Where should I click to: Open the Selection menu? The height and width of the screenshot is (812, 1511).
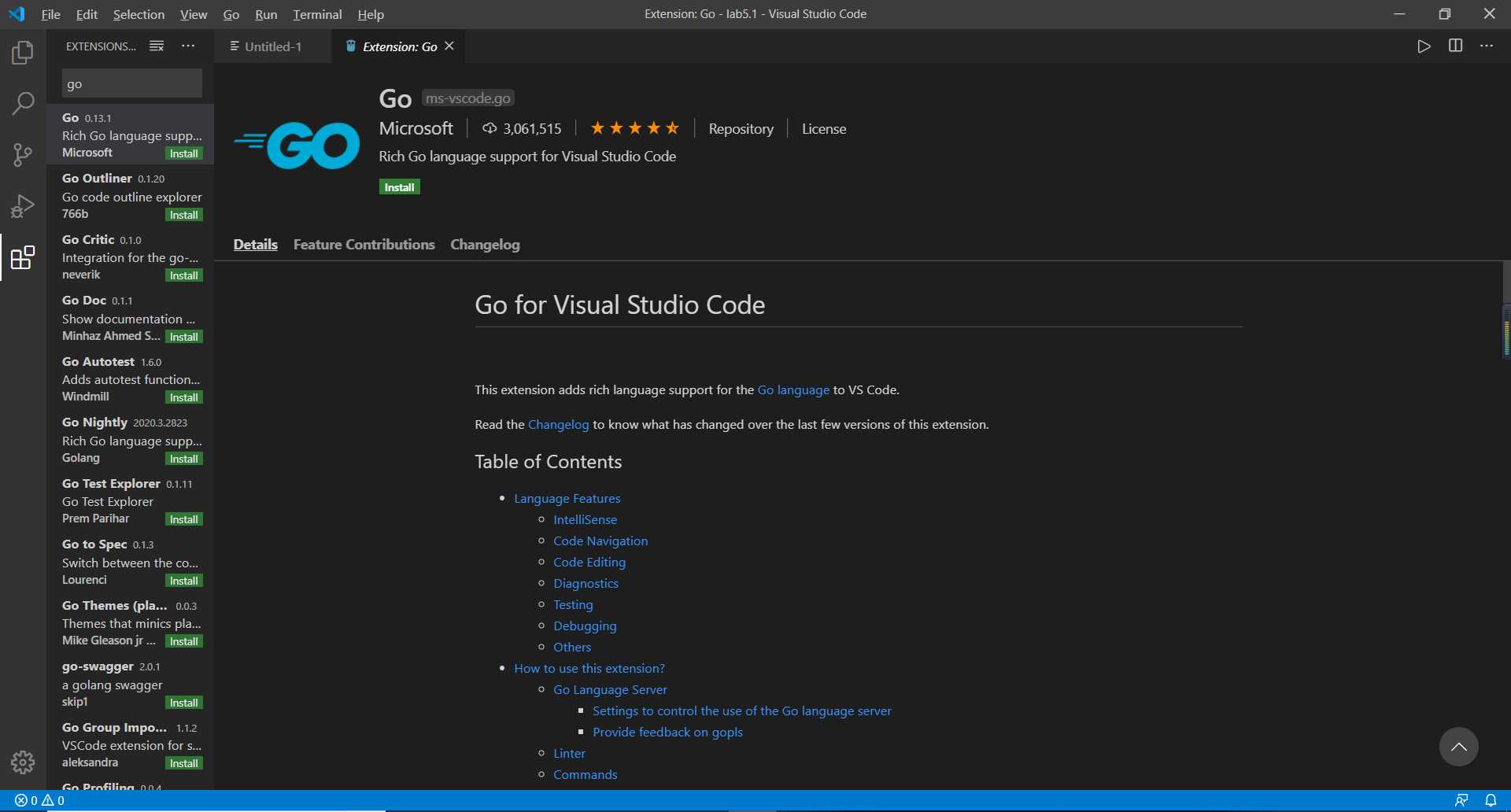[x=139, y=14]
